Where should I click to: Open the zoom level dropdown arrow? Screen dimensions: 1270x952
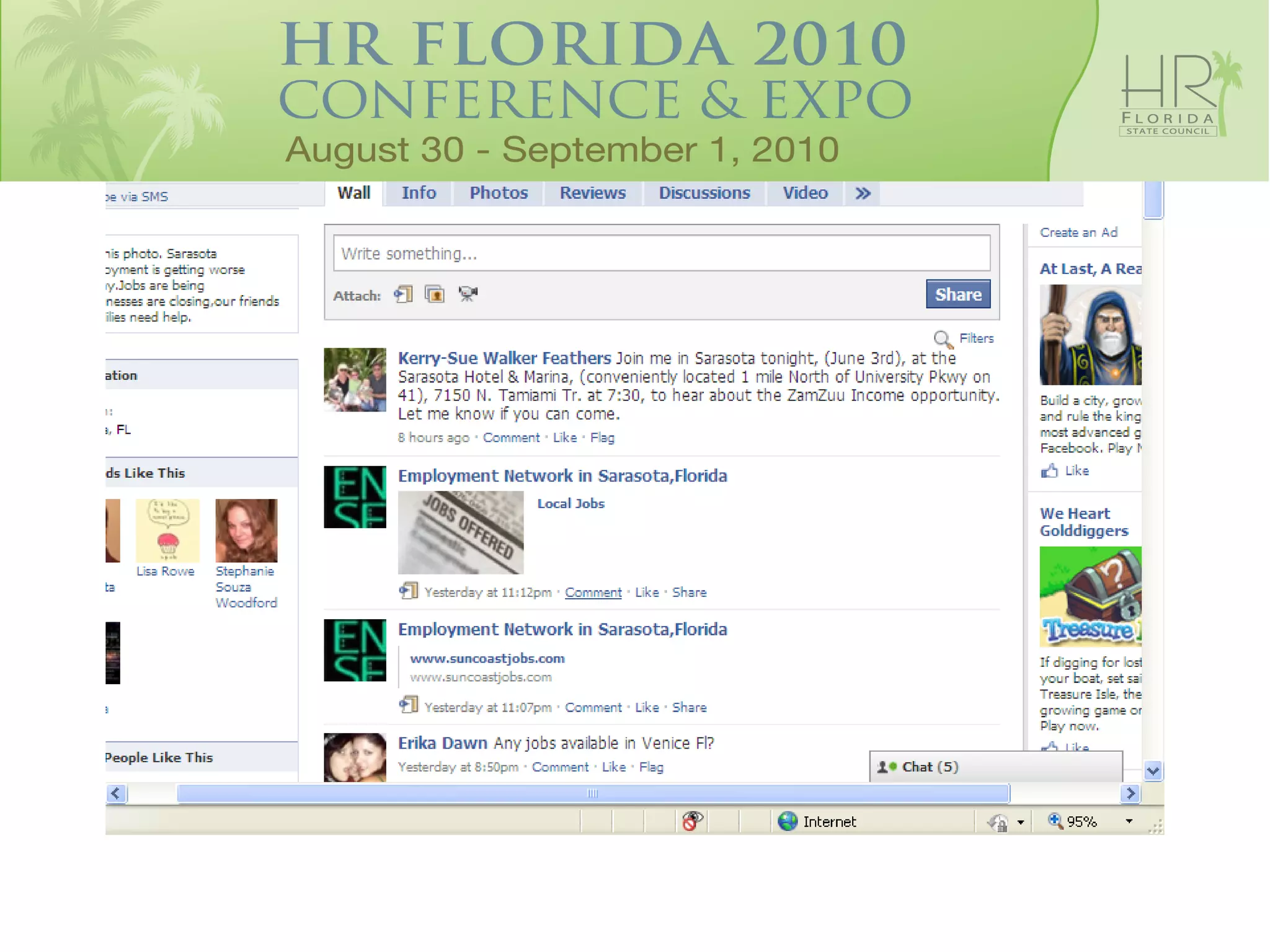point(1129,821)
